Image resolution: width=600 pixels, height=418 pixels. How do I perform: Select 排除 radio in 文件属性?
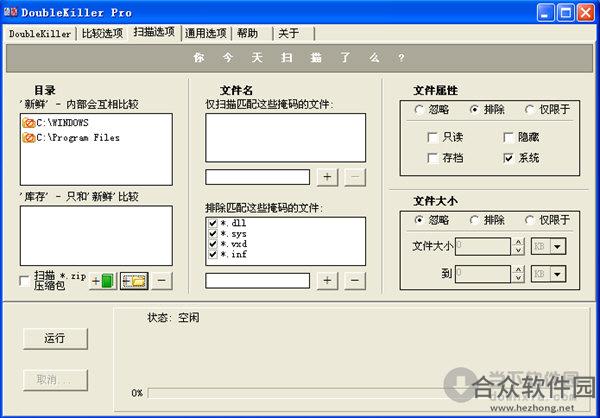[x=474, y=110]
